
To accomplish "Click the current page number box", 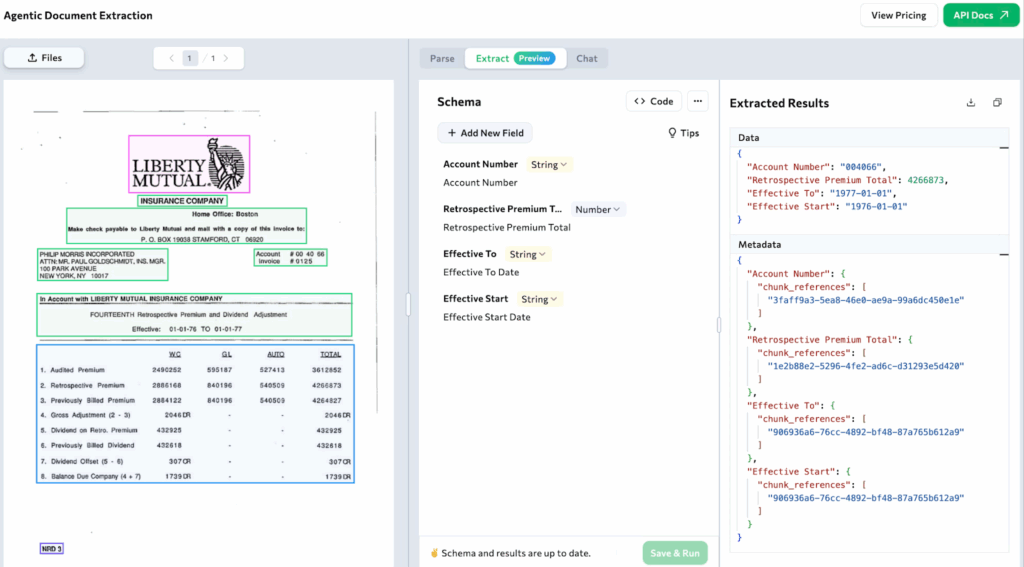I will click(x=189, y=58).
